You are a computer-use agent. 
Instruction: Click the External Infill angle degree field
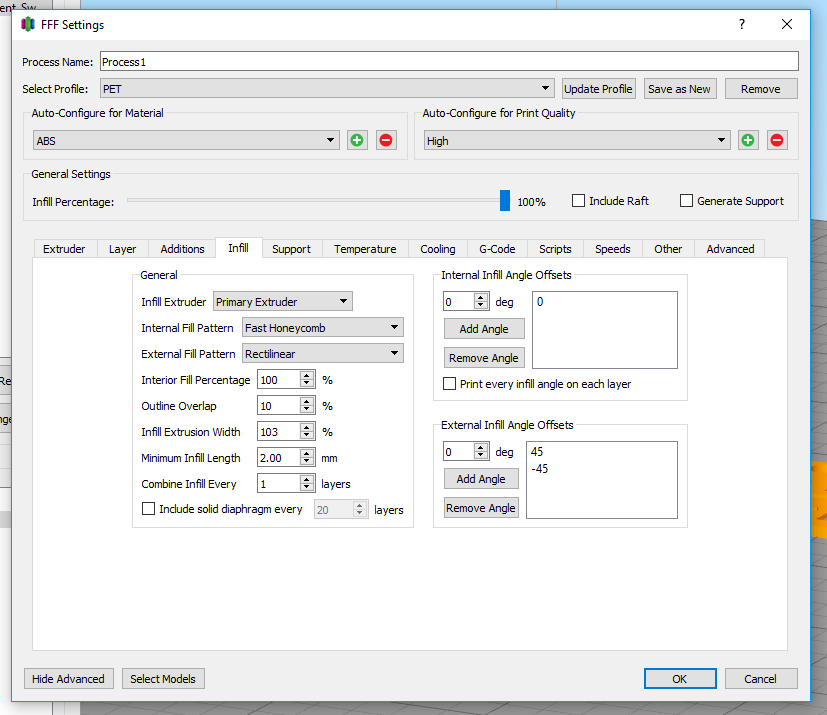point(459,452)
